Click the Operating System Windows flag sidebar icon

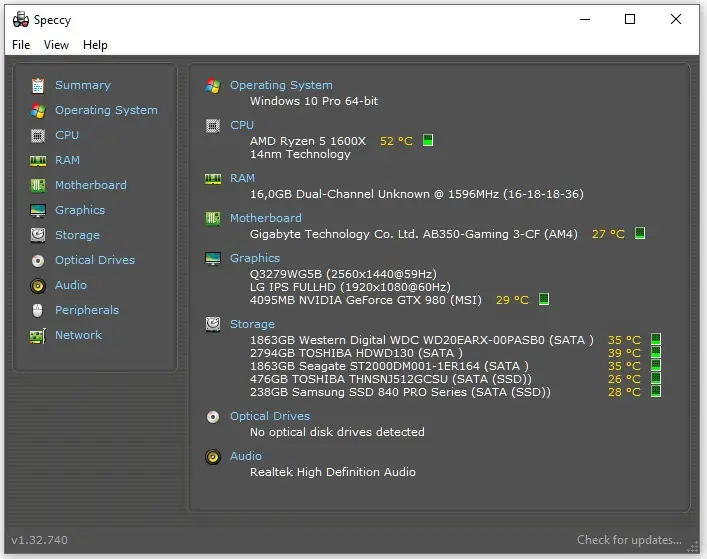tap(38, 110)
